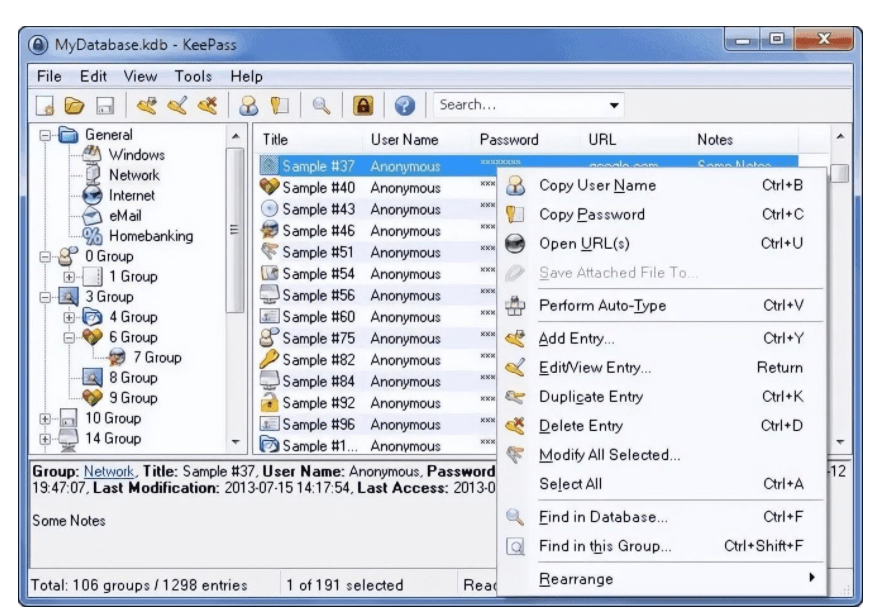Choose Delete Entry in context menu

coord(661,426)
